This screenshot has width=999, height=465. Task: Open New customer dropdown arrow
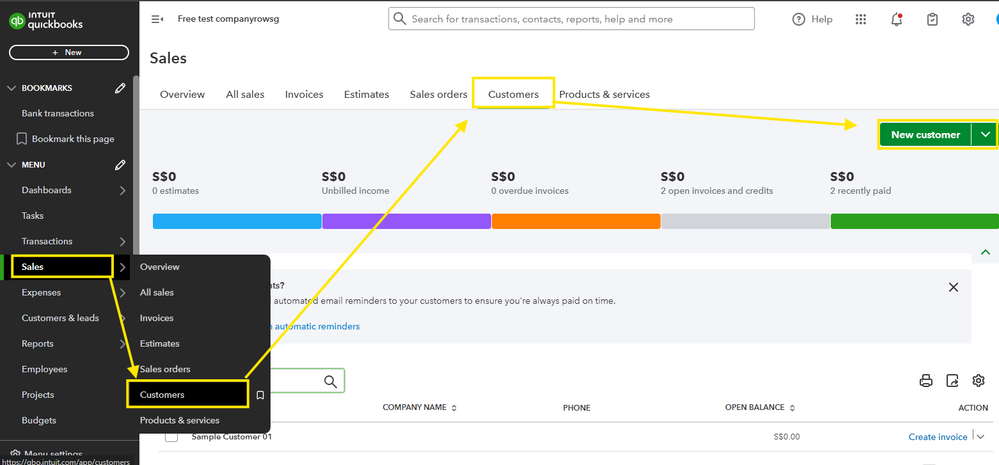click(x=986, y=134)
